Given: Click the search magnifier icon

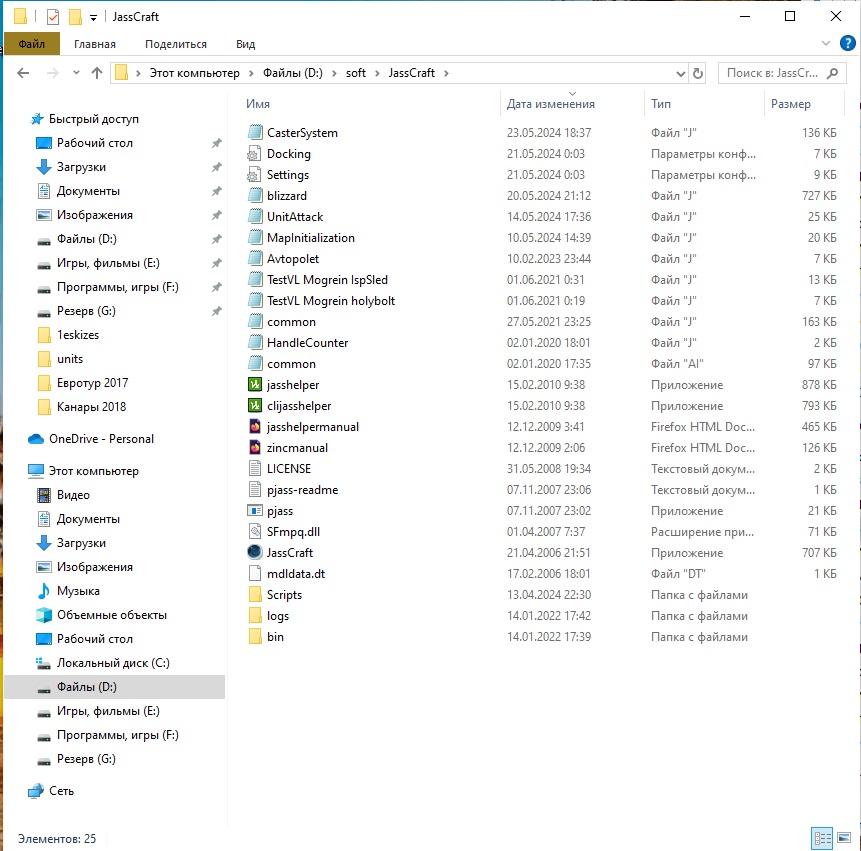Looking at the screenshot, I should [x=832, y=73].
